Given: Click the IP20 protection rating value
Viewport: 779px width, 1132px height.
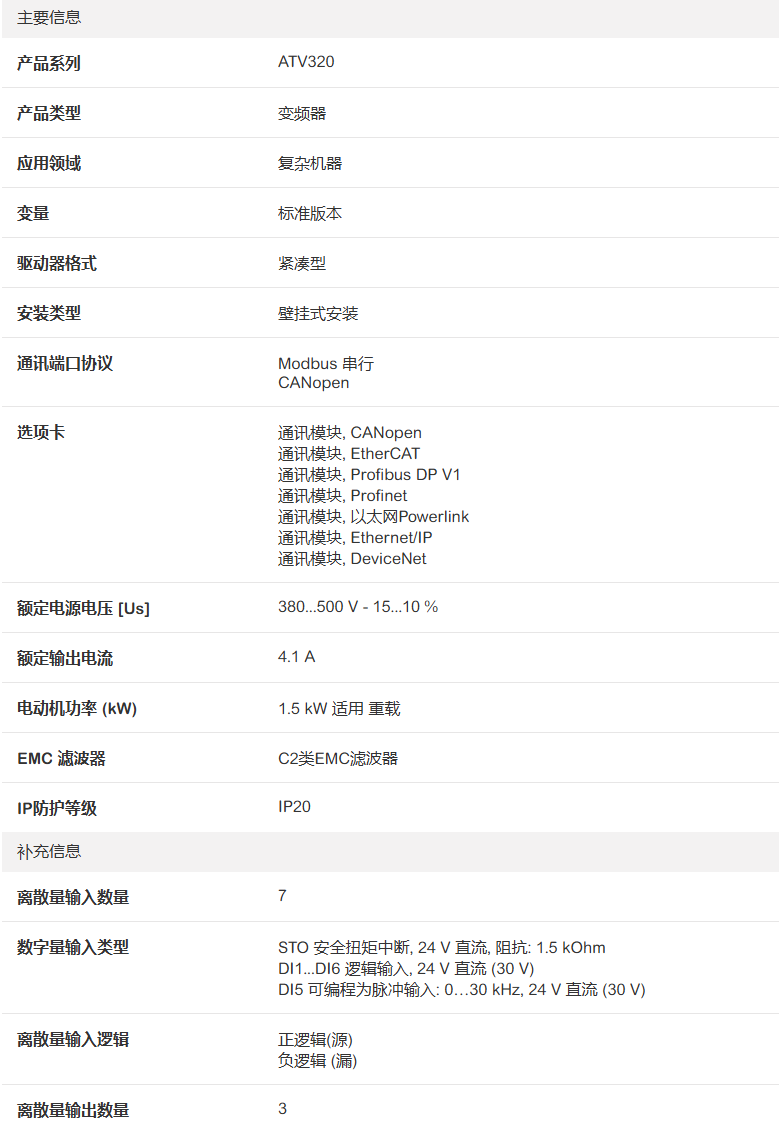Looking at the screenshot, I should pyautogui.click(x=294, y=806).
